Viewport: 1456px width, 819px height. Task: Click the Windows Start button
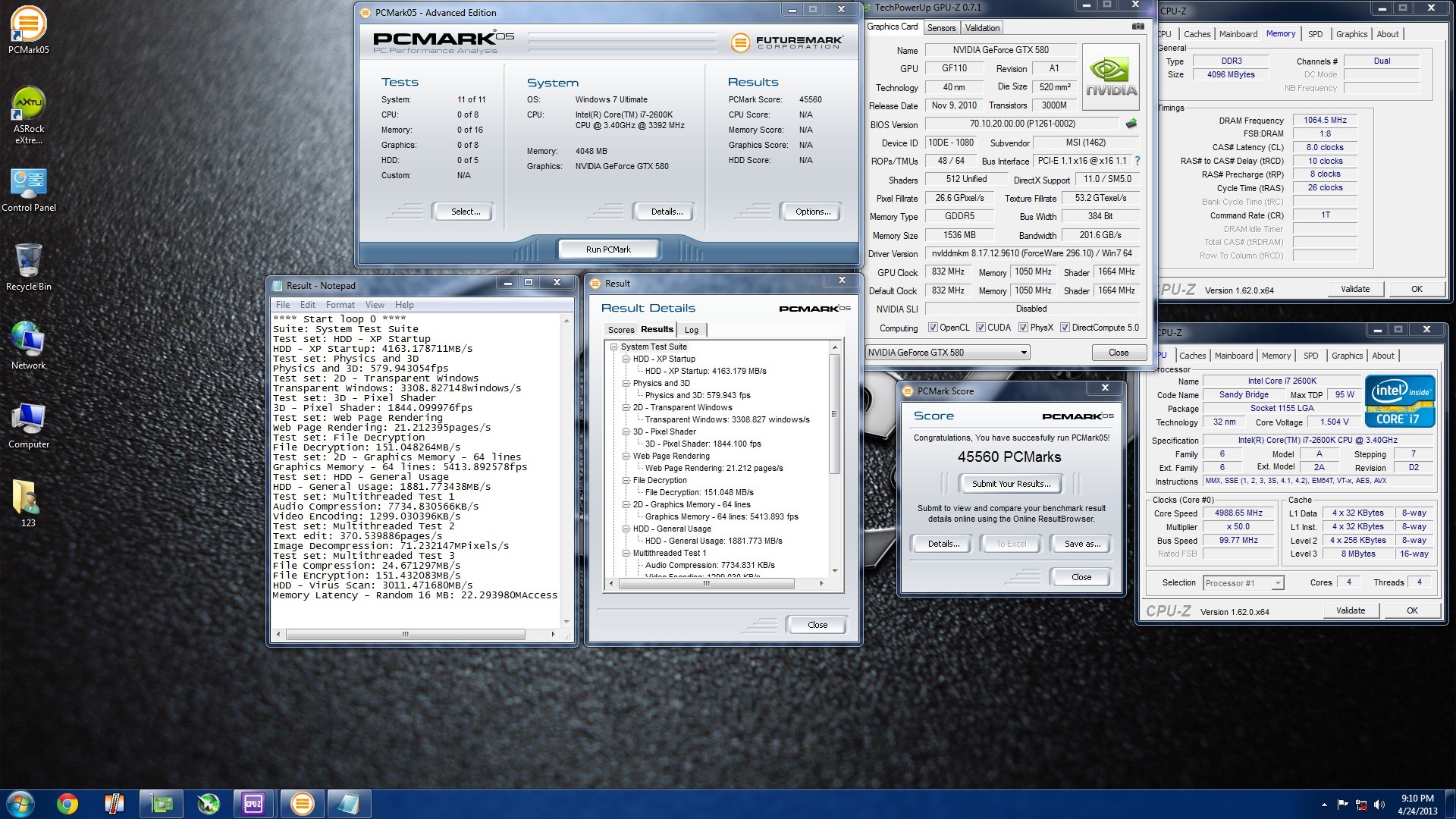pos(20,804)
